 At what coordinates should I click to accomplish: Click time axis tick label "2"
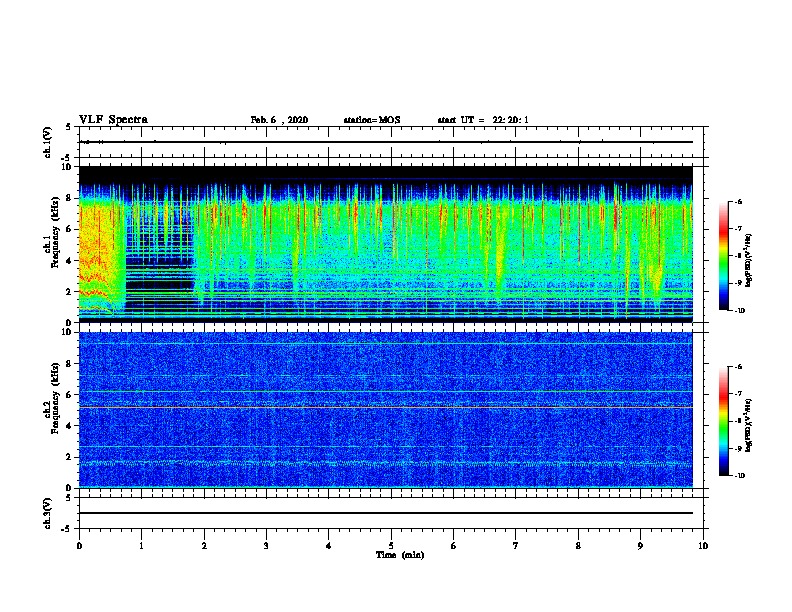click(204, 546)
